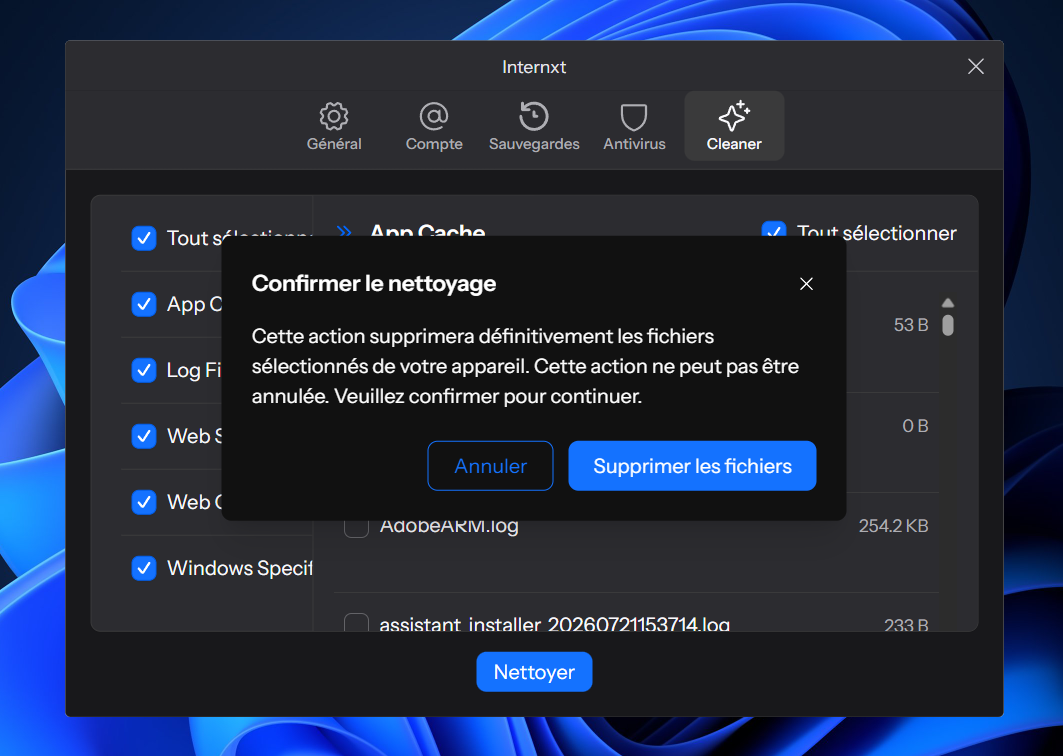The image size is (1063, 756).
Task: Open the Général settings tab
Action: pos(334,126)
